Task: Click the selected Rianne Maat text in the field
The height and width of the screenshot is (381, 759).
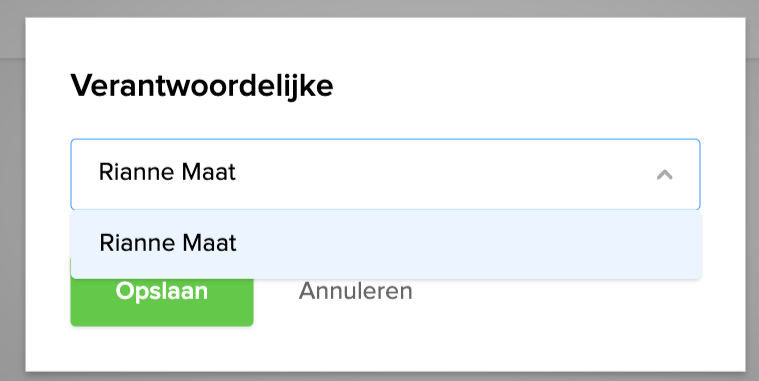Action: click(167, 172)
